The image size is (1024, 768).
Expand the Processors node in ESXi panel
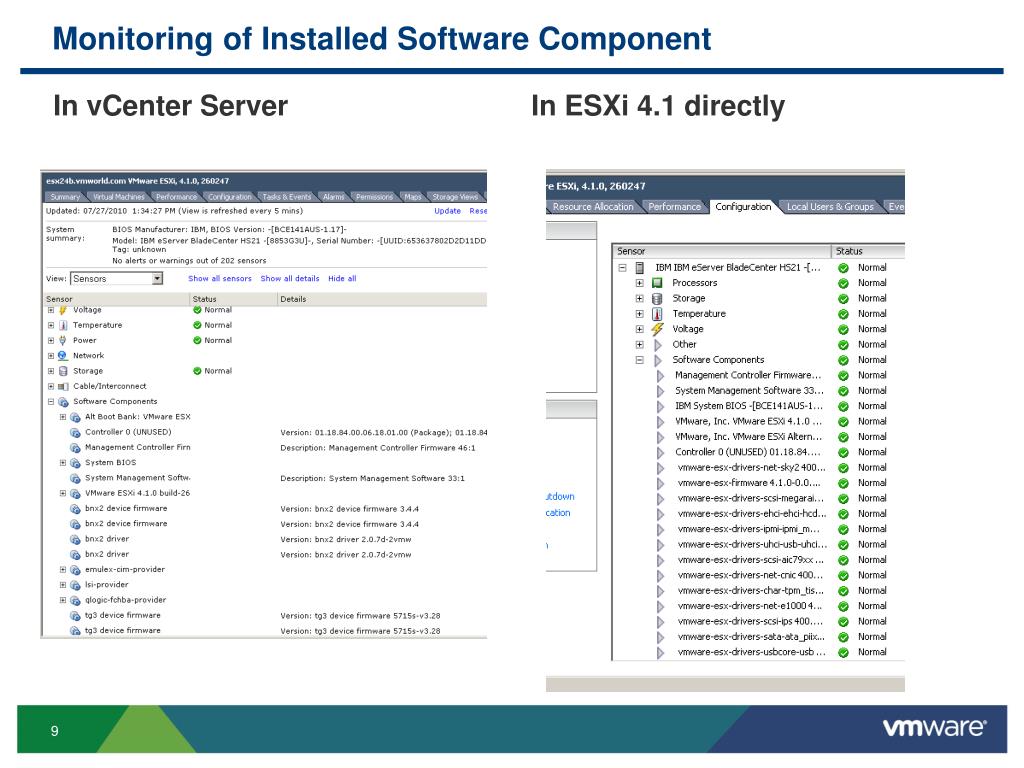[x=639, y=283]
